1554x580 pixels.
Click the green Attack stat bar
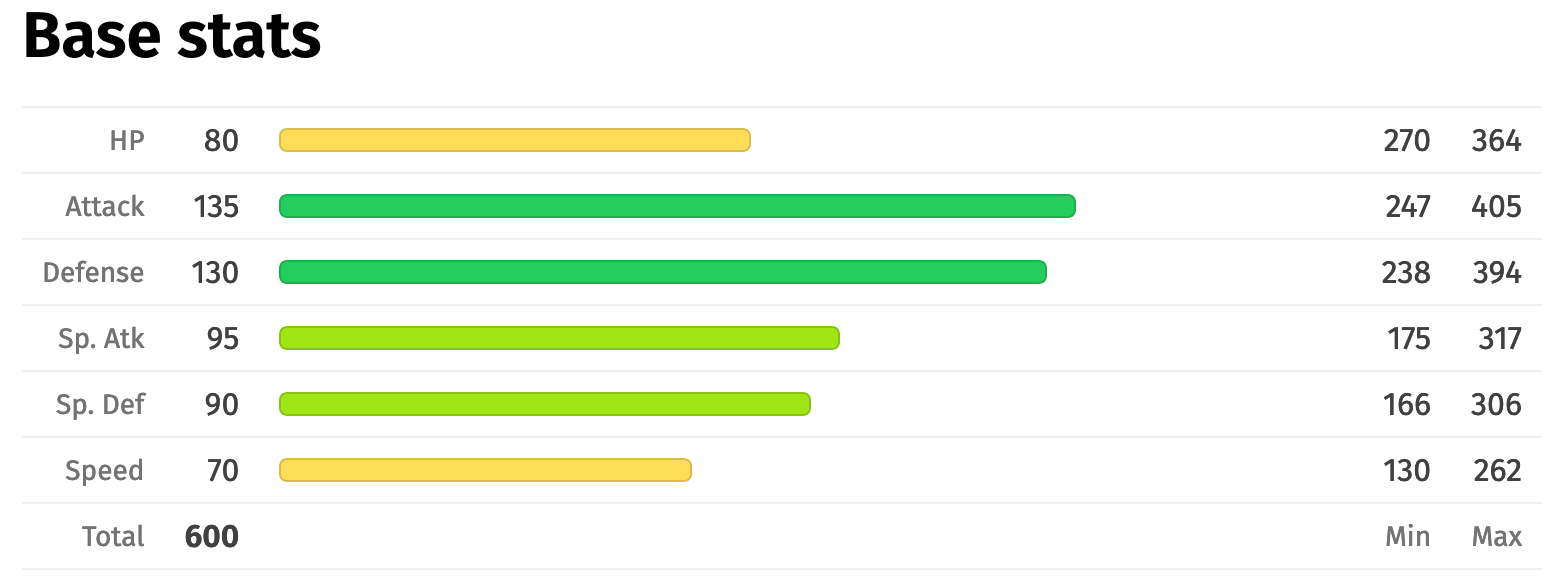pyautogui.click(x=677, y=206)
